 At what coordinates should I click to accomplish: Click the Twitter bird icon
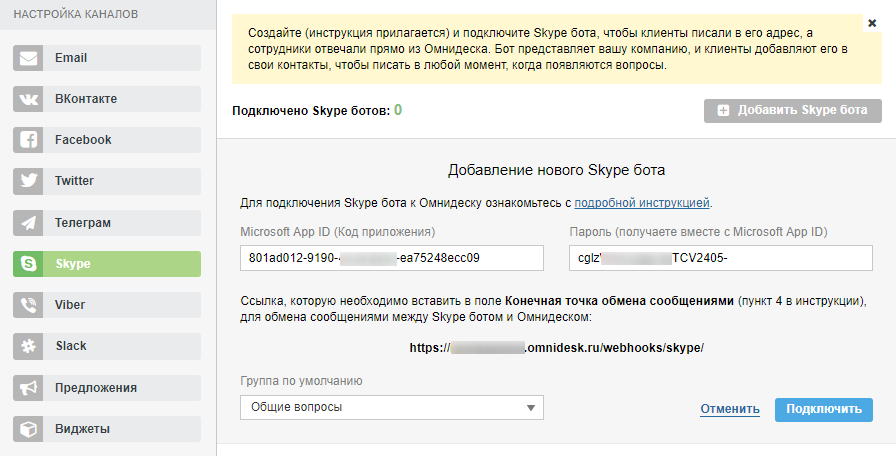point(28,181)
